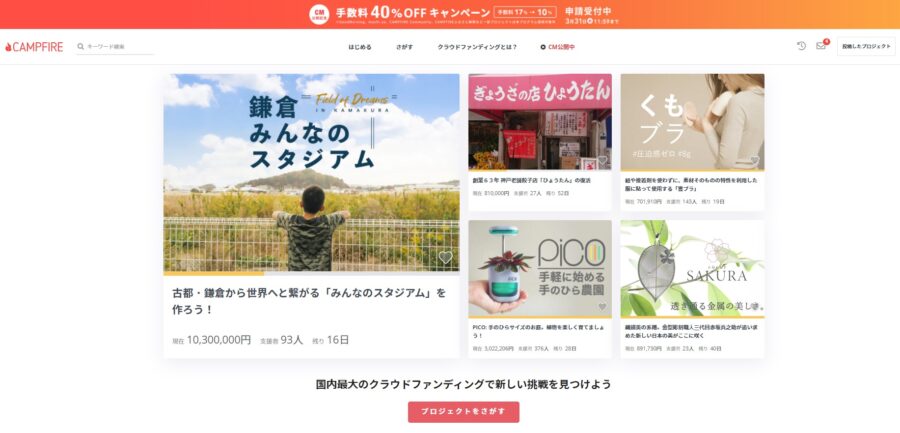900x433 pixels.
Task: Favorite the Kamakura stadium project heart
Action: [x=445, y=257]
